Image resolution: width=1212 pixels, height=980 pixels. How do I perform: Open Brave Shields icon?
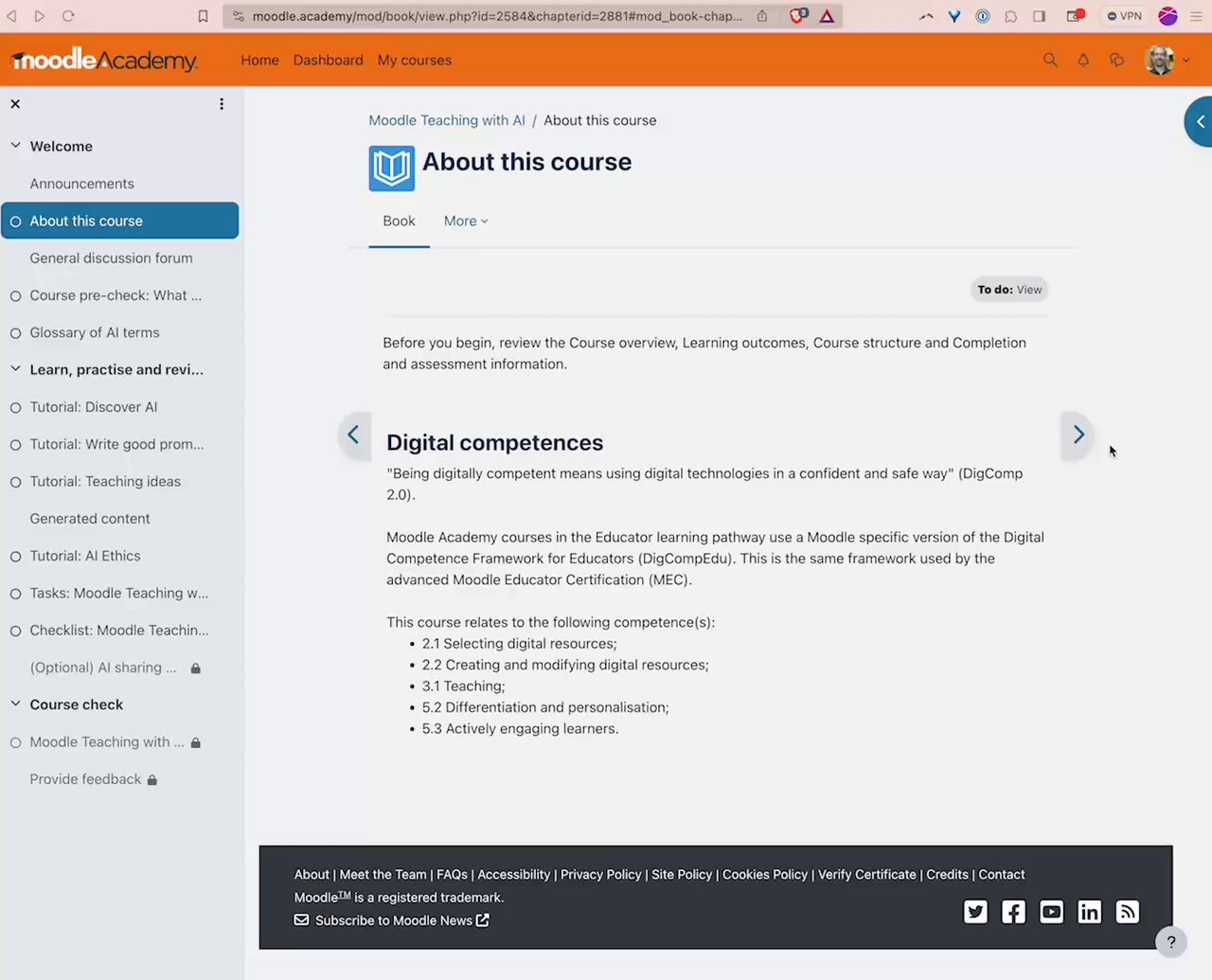[x=798, y=16]
